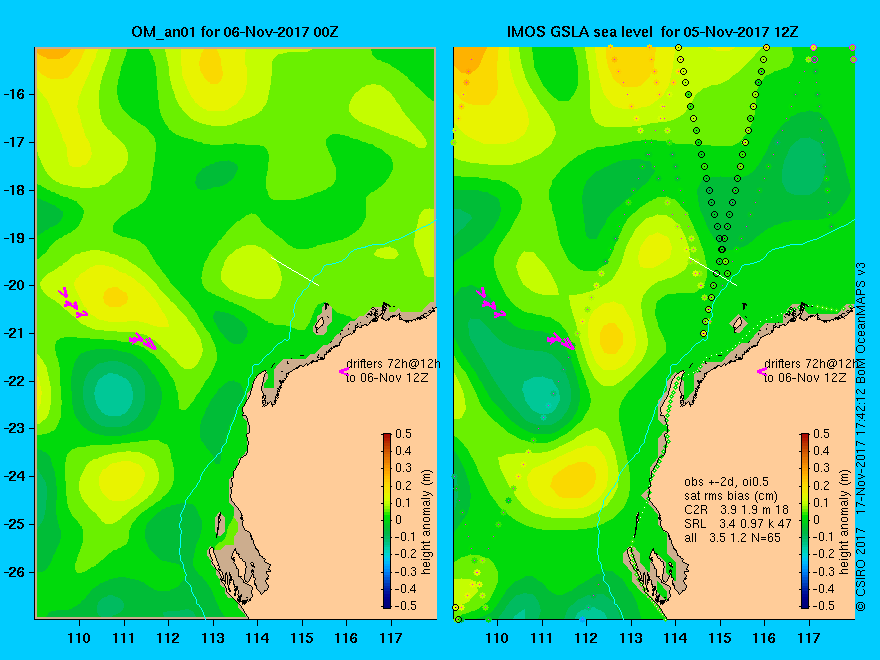This screenshot has height=660, width=880.
Task: Select the -24 latitude axis label
Action: (x=16, y=476)
